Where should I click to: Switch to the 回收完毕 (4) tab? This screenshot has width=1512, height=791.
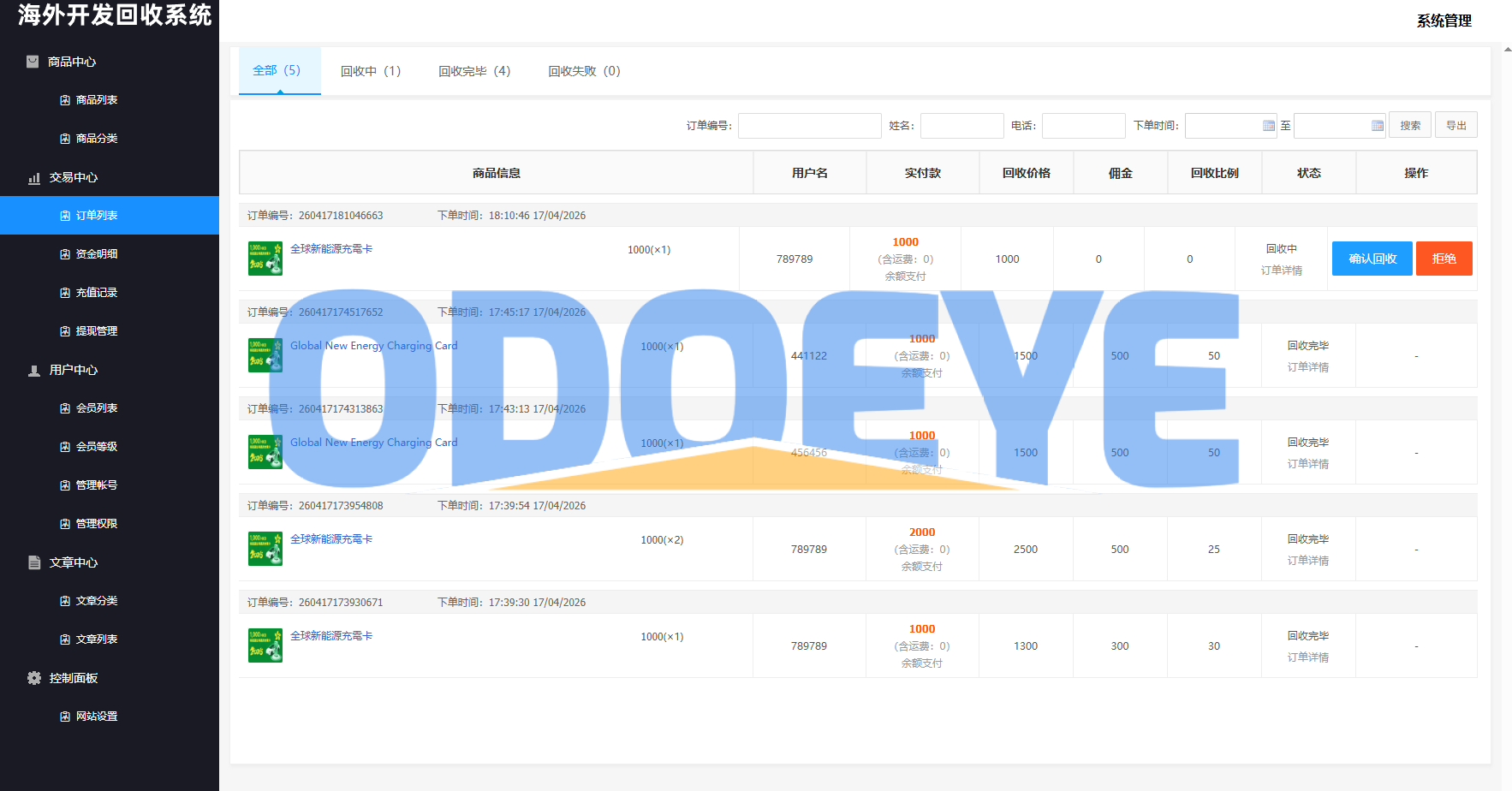coord(474,71)
